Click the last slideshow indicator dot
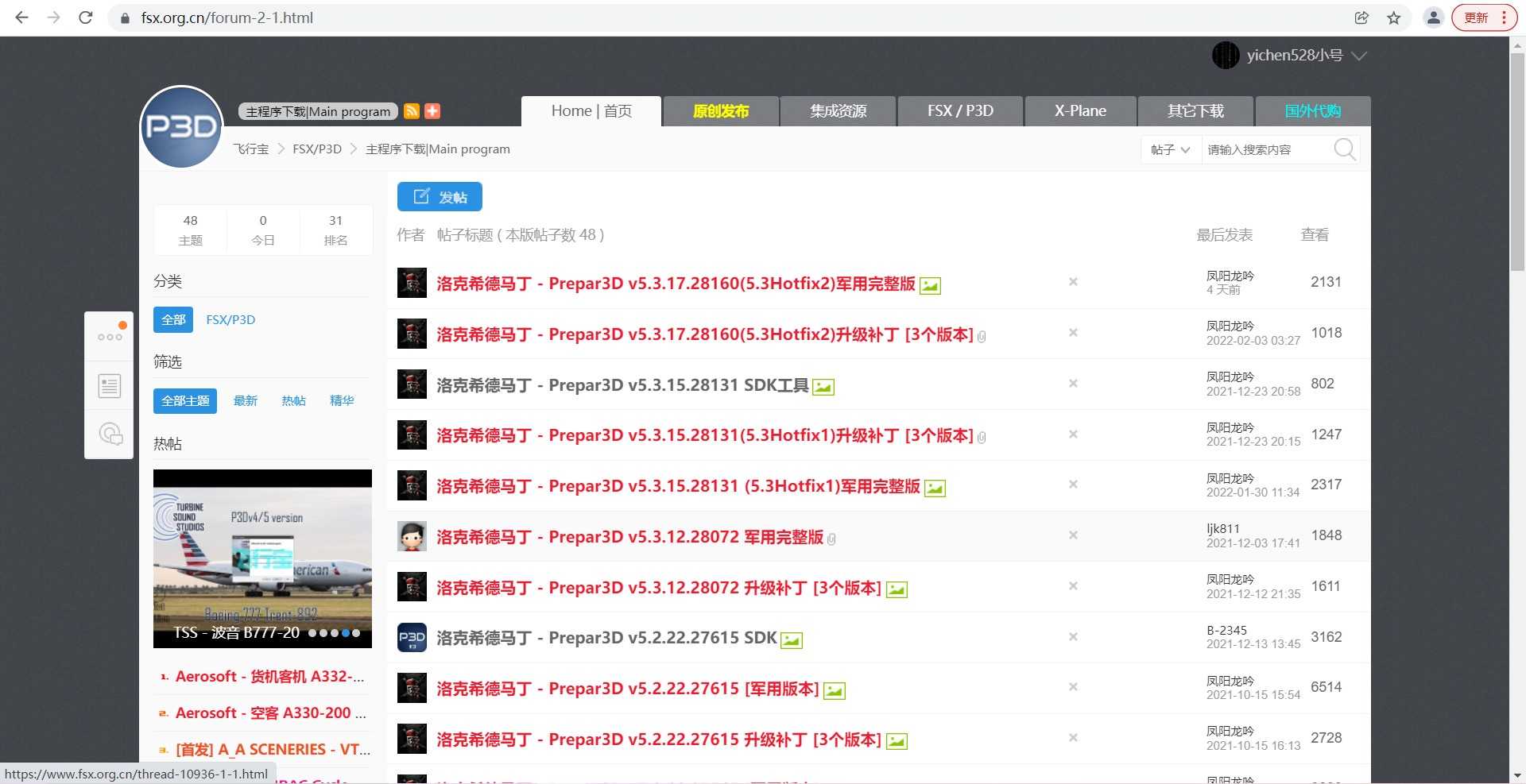Image resolution: width=1526 pixels, height=784 pixels. [356, 633]
